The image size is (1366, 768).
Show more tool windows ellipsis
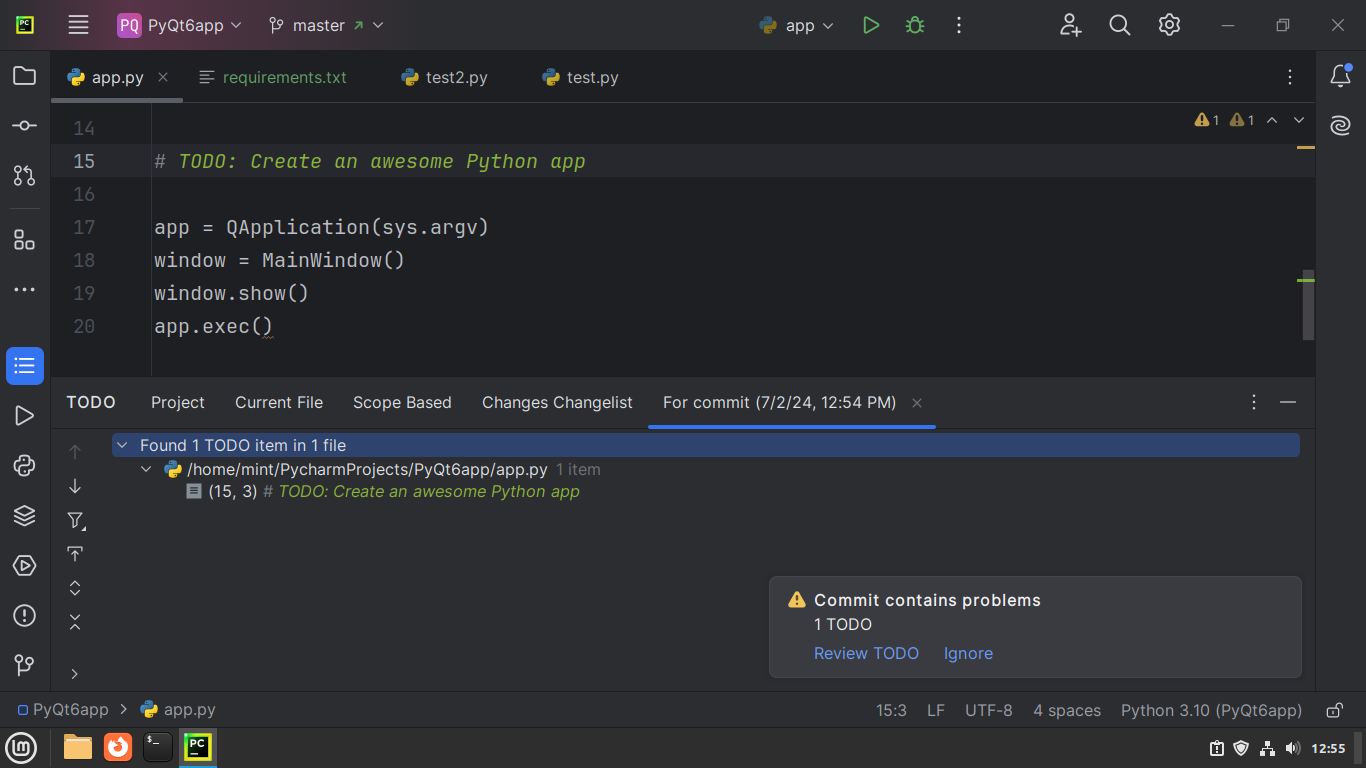(x=24, y=290)
